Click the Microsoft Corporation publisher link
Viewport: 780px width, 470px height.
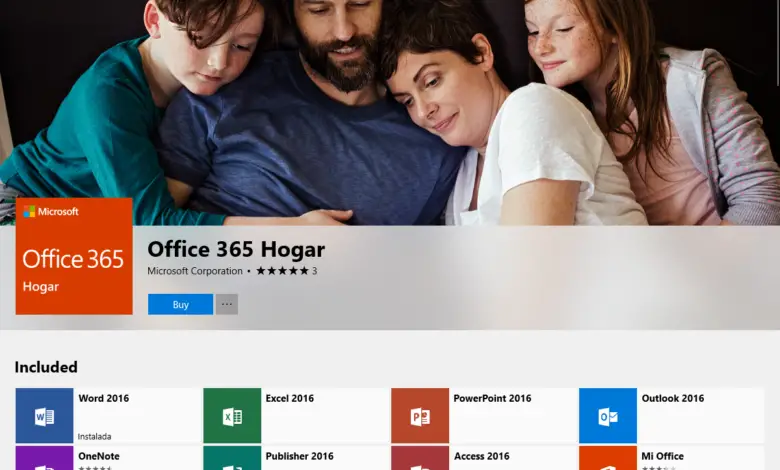[195, 271]
